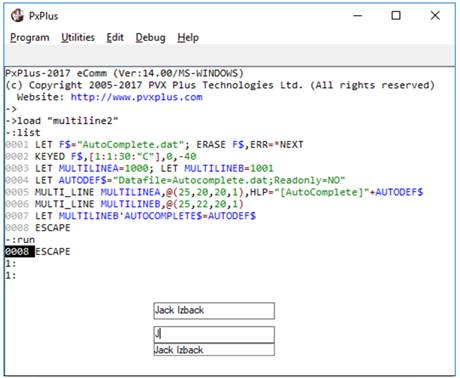Click line 0005 MULTI_LINE MULTILINEA statement
The image size is (460, 378).
pos(214,192)
